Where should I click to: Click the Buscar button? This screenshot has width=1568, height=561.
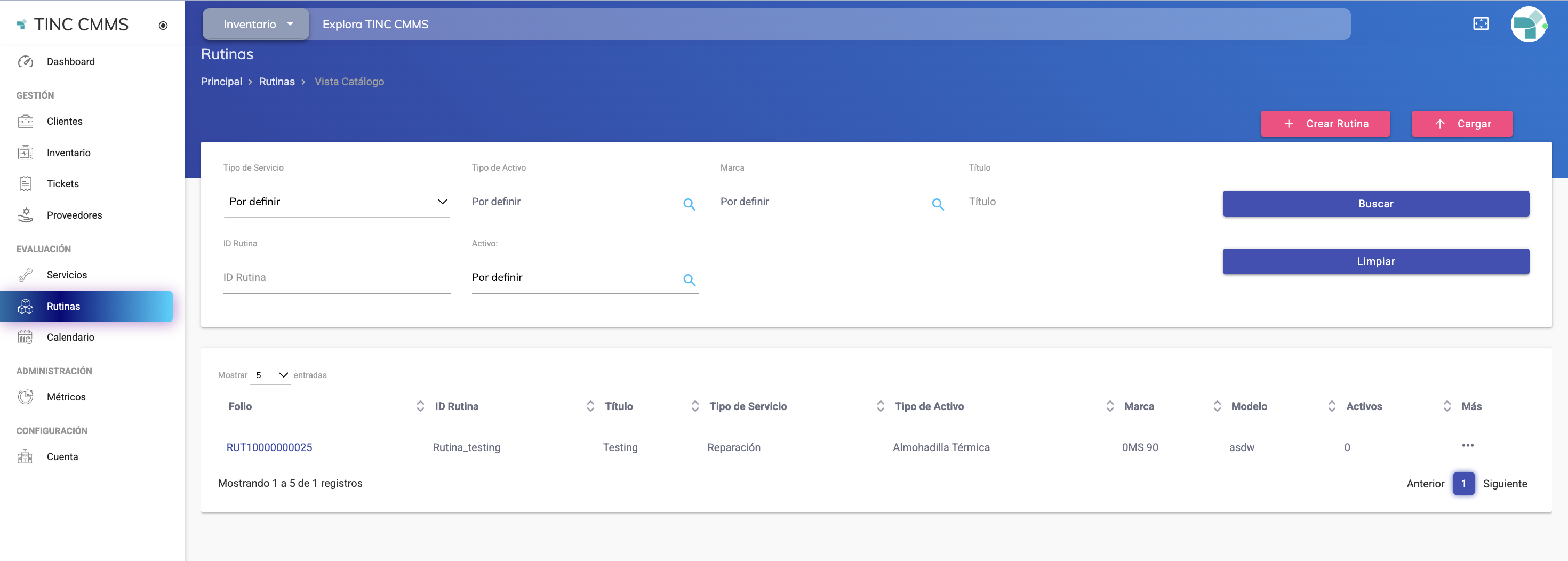tap(1375, 204)
